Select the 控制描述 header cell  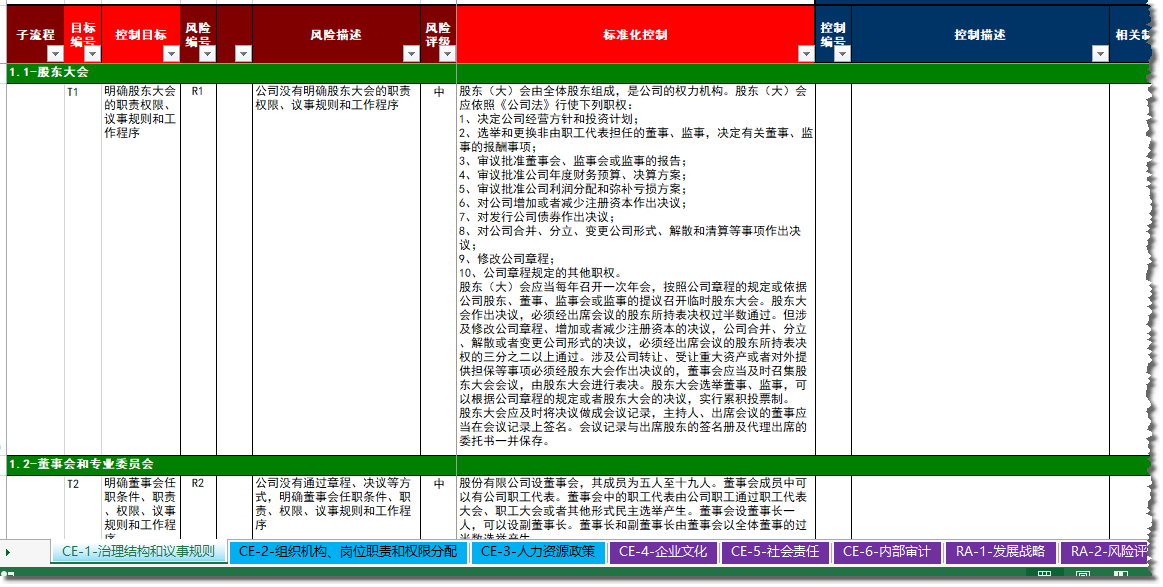(981, 35)
